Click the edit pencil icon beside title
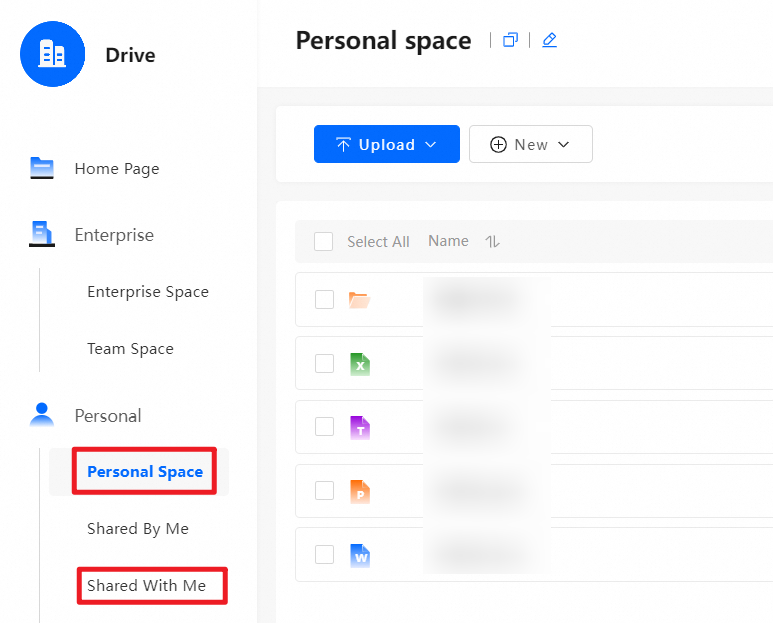Screen dimensions: 773x623 [549, 40]
